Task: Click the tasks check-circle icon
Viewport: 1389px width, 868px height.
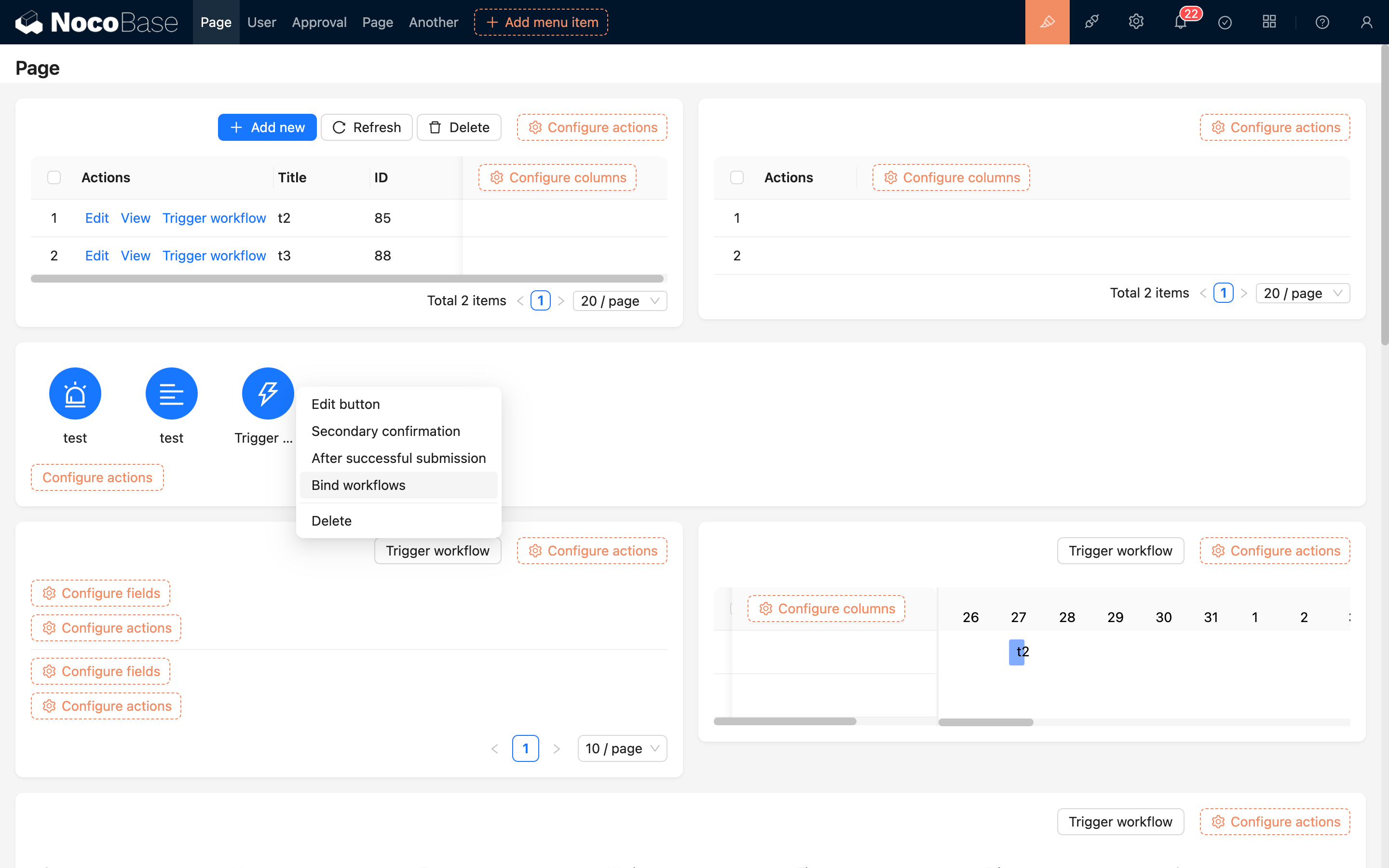Action: (x=1225, y=22)
